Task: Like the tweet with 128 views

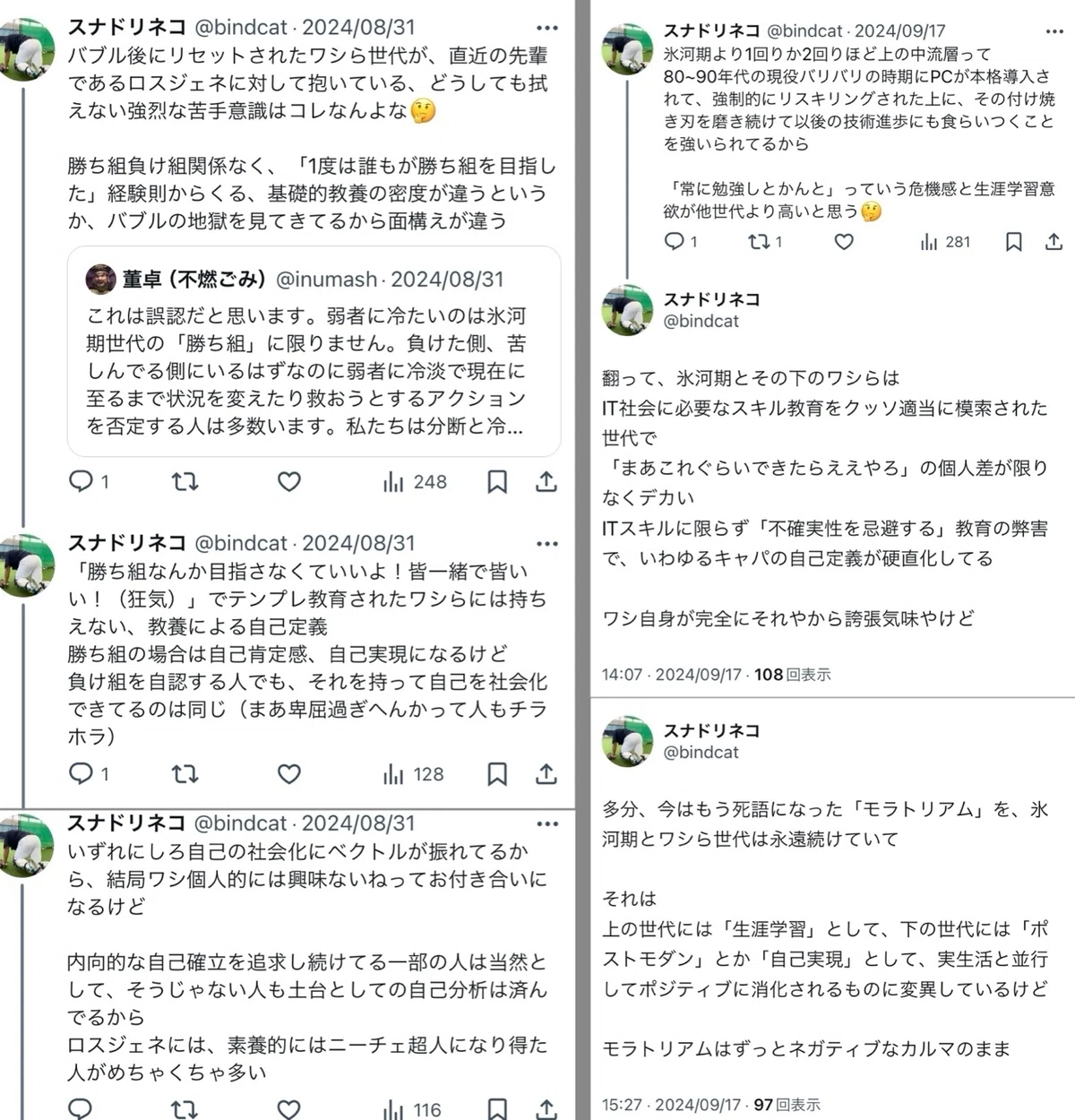Action: coord(288,774)
